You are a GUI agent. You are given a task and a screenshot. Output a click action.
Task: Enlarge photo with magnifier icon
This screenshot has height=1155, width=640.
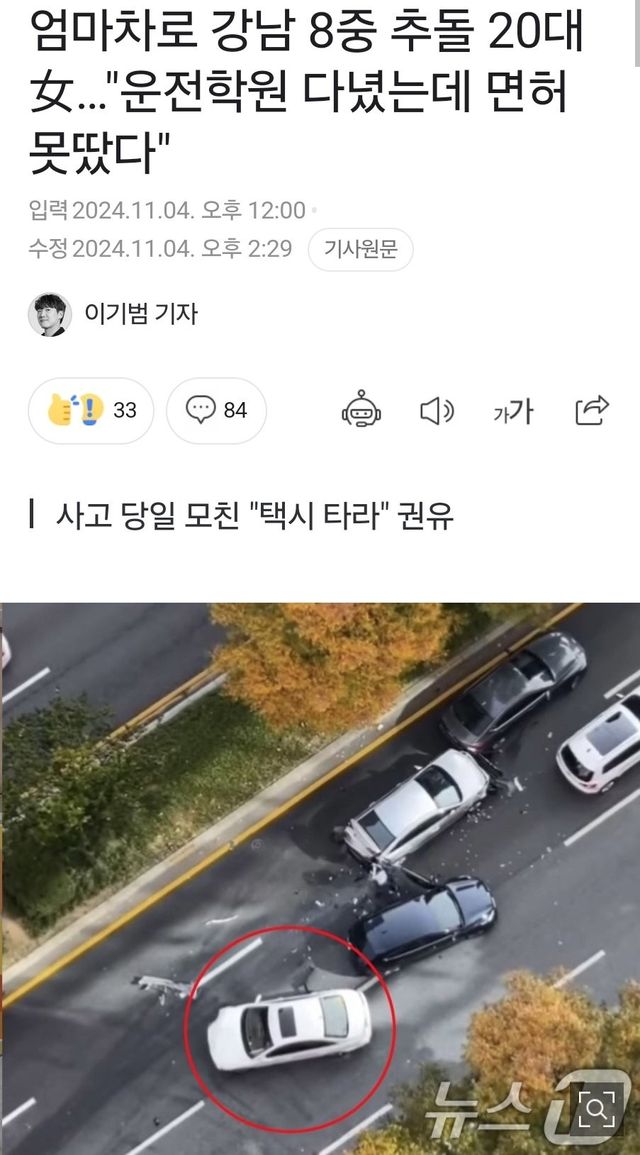[597, 1107]
